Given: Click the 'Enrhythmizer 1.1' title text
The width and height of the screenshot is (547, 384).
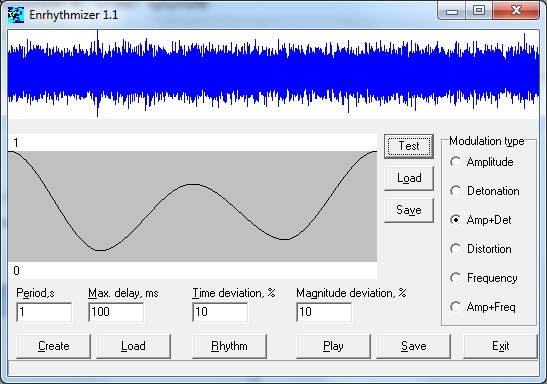Looking at the screenshot, I should 74,15.
